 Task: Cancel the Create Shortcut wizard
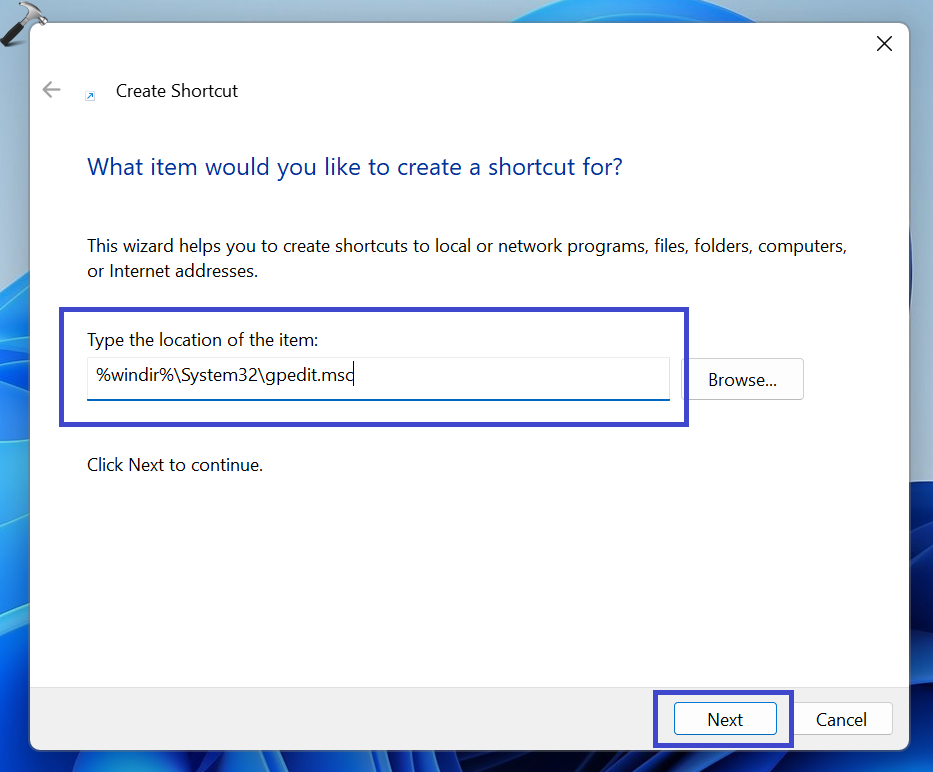click(841, 718)
